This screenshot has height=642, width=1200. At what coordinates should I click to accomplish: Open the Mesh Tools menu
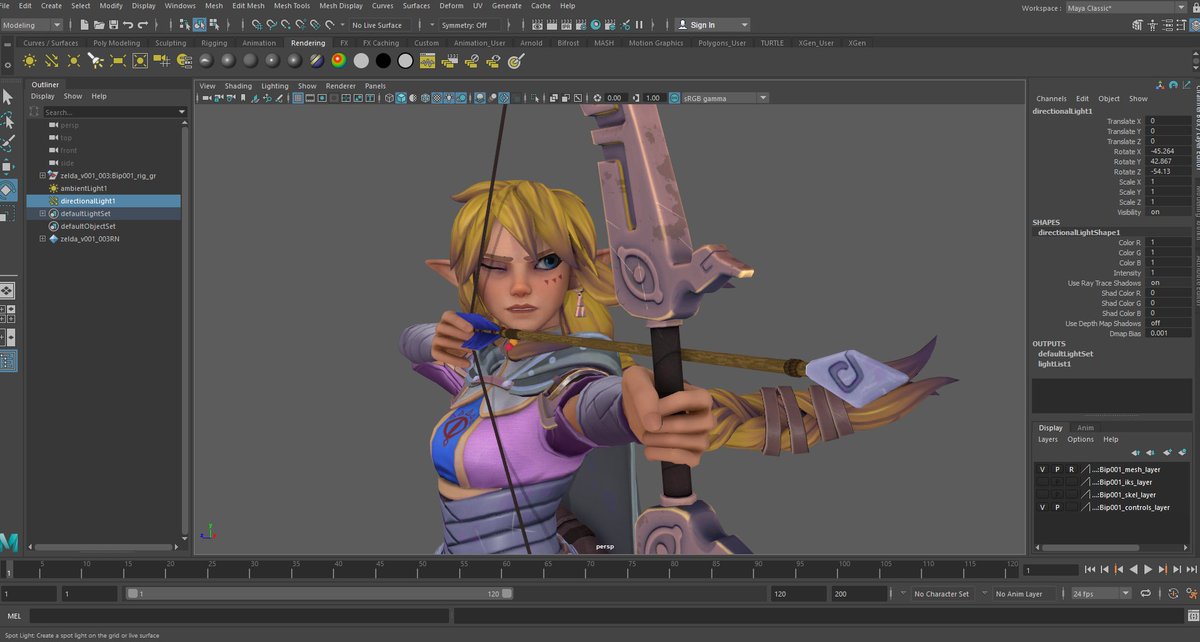[x=292, y=5]
